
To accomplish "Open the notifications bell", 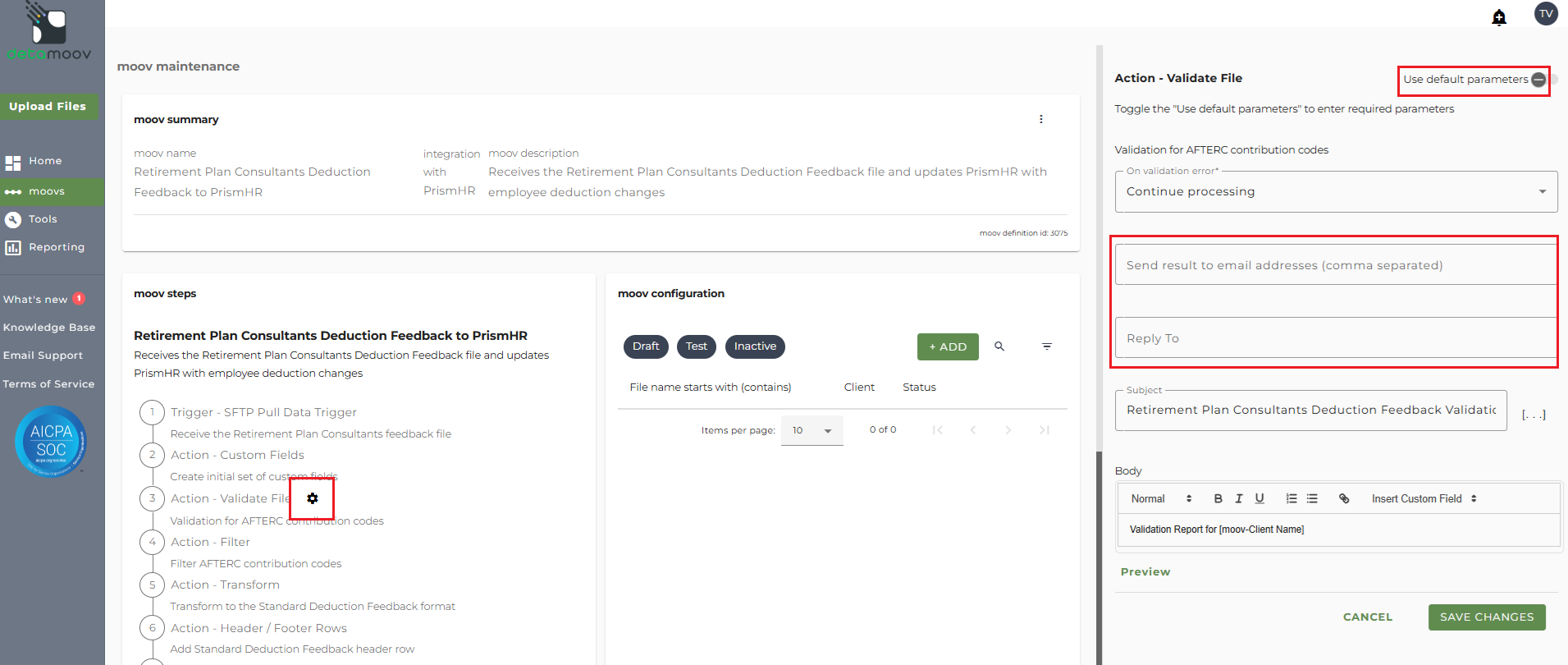I will tap(1499, 17).
